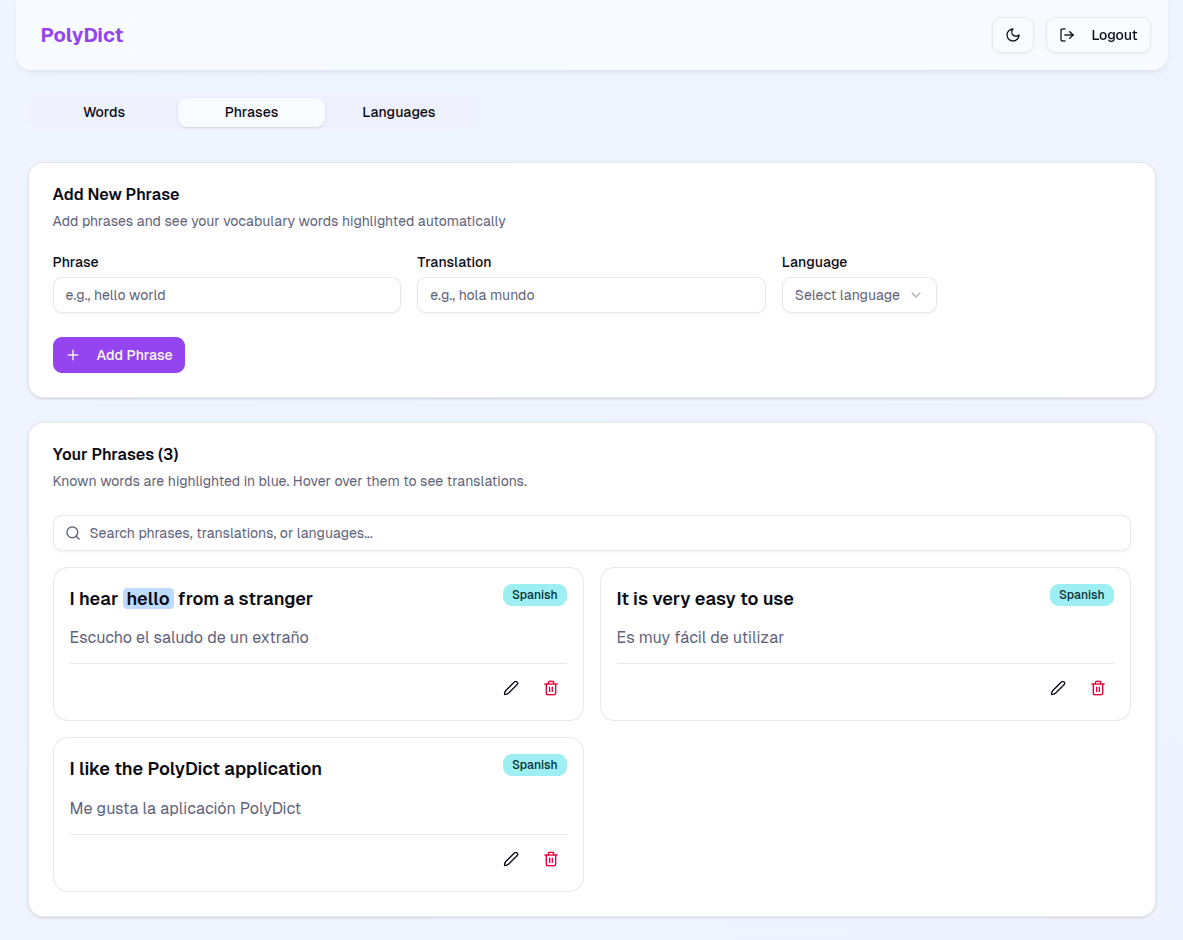The image size is (1183, 940).
Task: Click the Add Phrase button
Action: point(118,355)
